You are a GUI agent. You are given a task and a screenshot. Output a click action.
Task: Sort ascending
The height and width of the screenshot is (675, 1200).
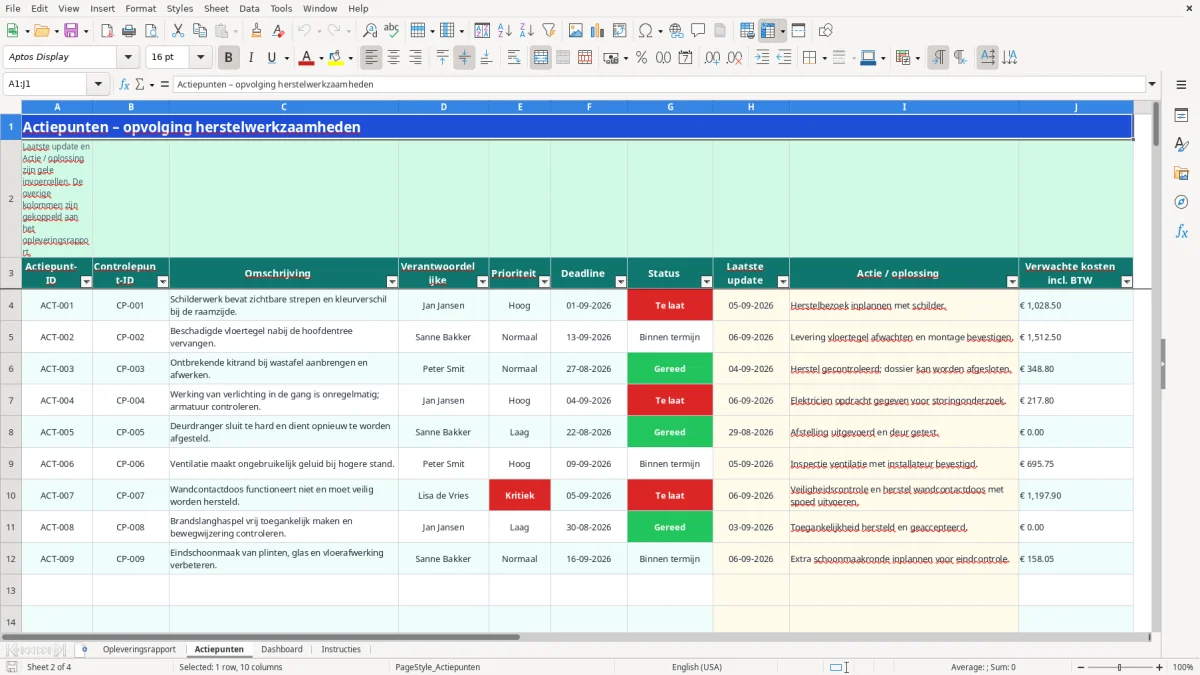click(505, 31)
